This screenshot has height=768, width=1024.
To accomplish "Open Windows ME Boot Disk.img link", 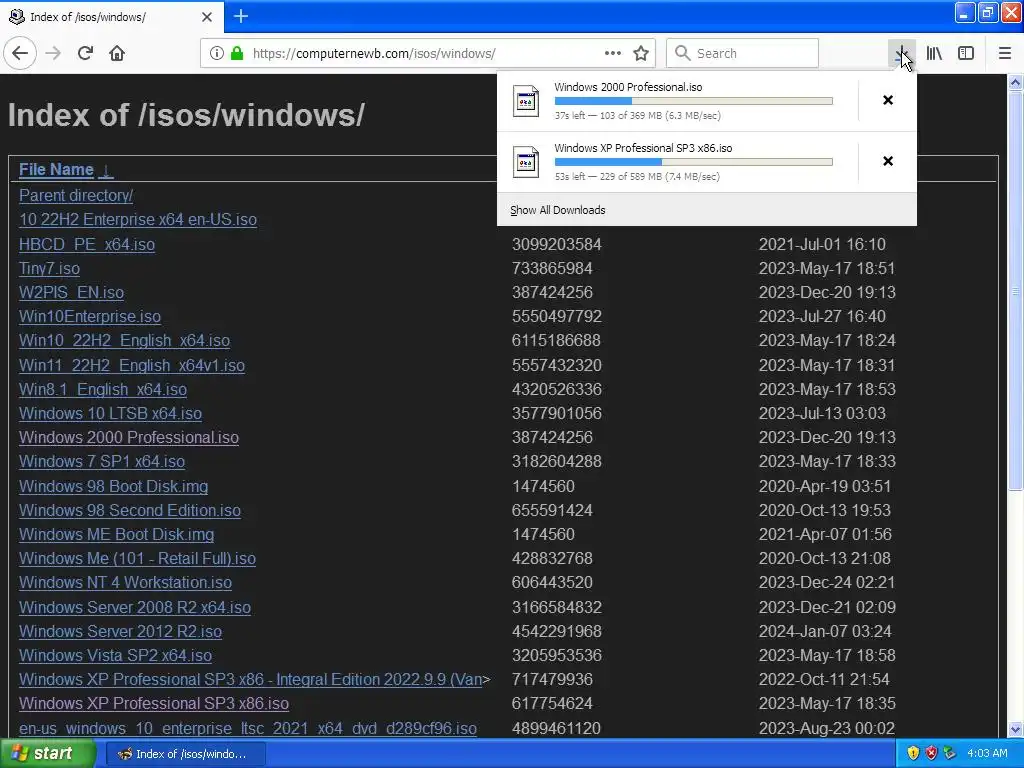I will pyautogui.click(x=116, y=534).
